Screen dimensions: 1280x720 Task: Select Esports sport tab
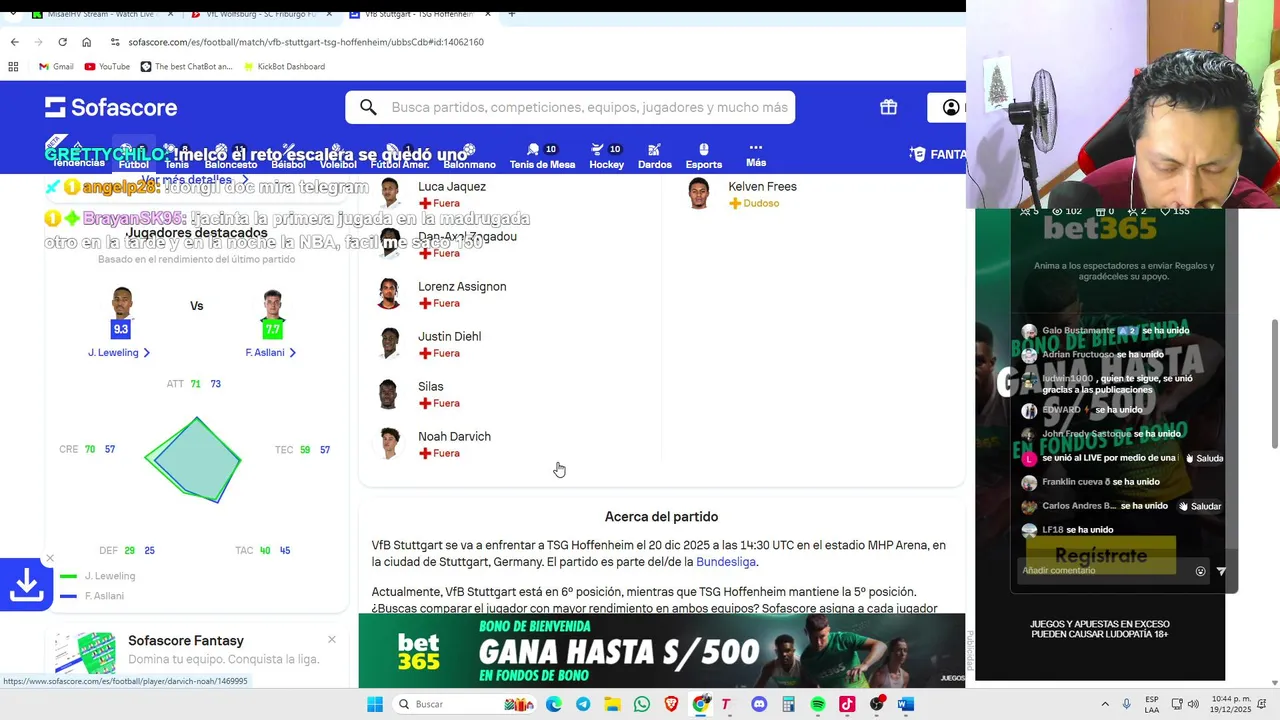[x=704, y=156]
